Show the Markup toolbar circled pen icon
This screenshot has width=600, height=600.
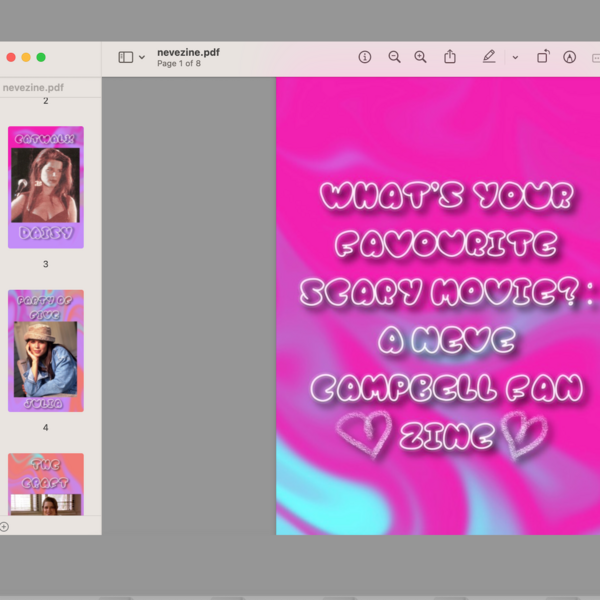click(x=569, y=57)
